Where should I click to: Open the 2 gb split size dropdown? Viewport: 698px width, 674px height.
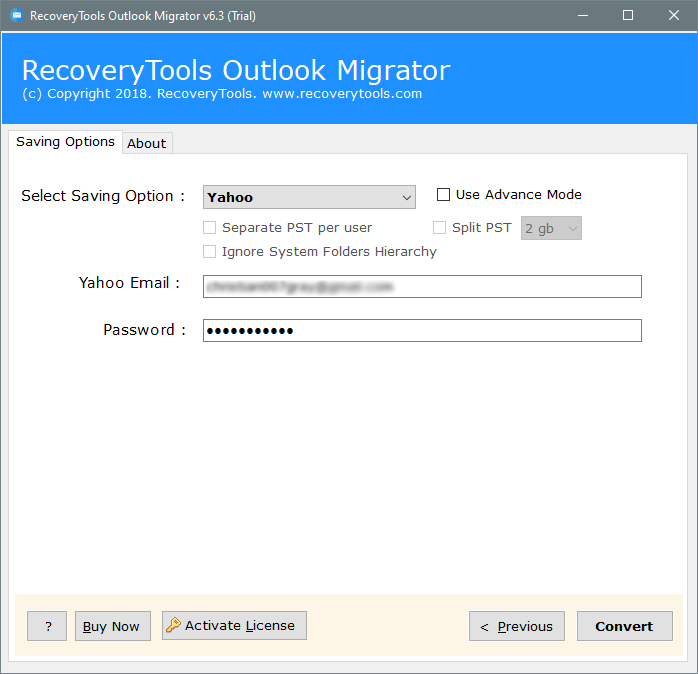click(x=551, y=228)
